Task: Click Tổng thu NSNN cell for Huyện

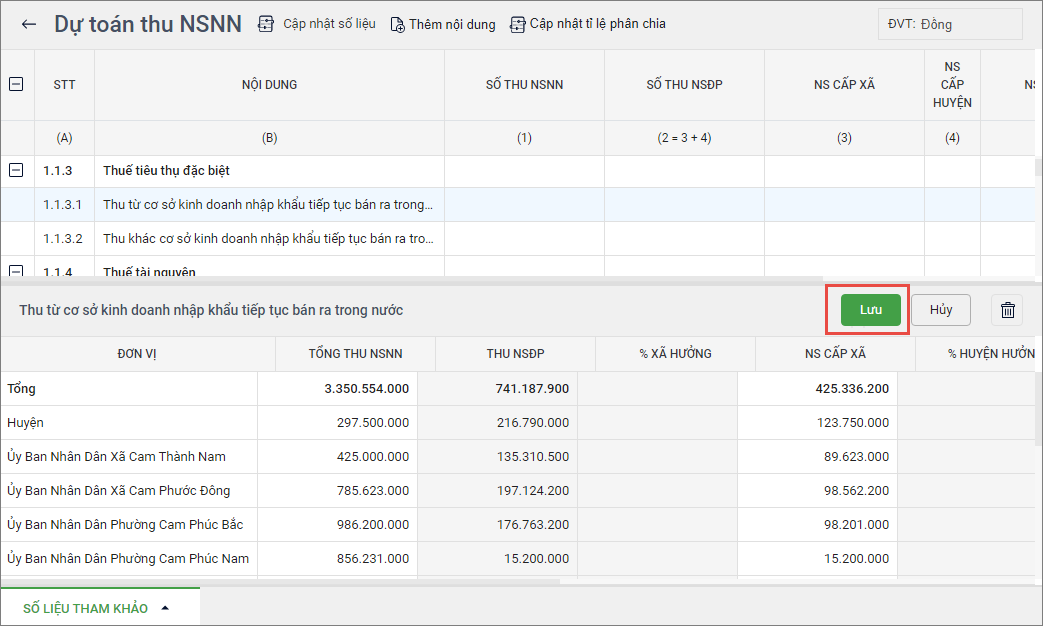Action: [x=337, y=423]
